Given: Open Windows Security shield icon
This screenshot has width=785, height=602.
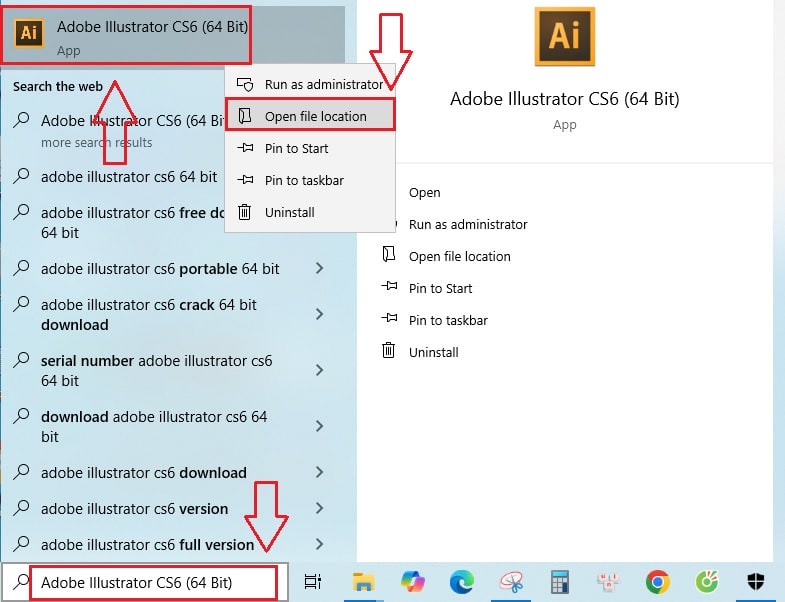Looking at the screenshot, I should tap(755, 582).
